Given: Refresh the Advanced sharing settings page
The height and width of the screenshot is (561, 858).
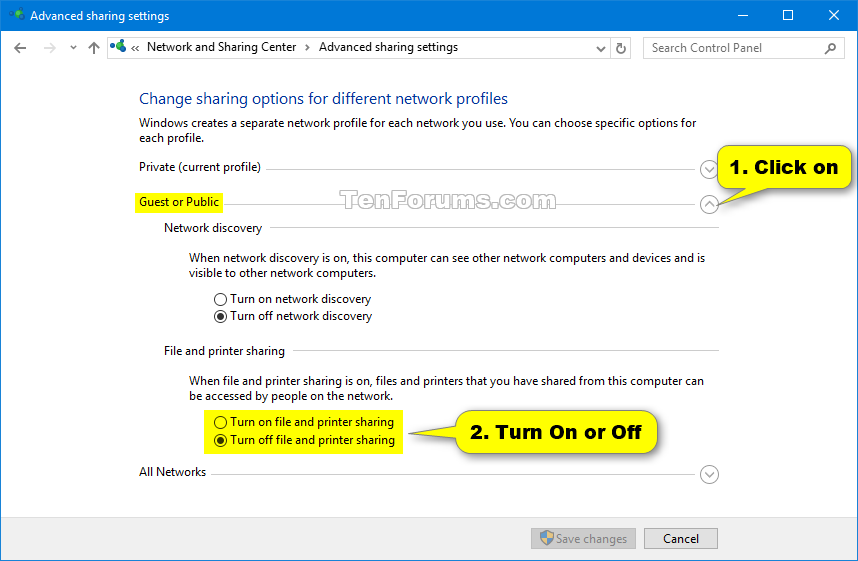Looking at the screenshot, I should click(x=621, y=49).
